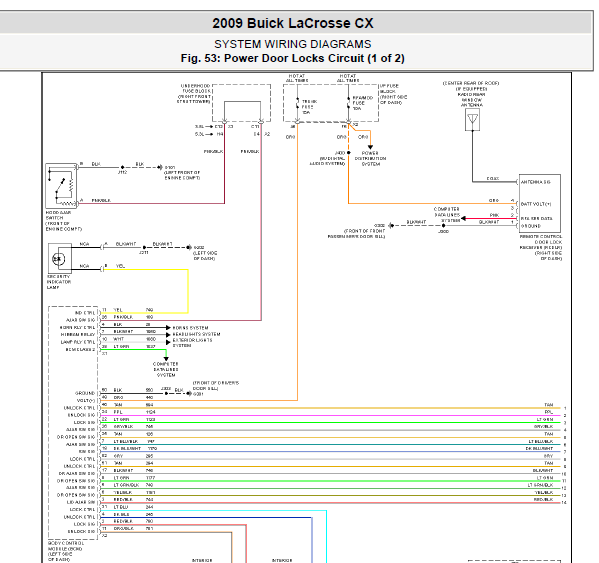Click the HOT AT ALL TIMES label above Trunk fuse
Image resolution: width=599 pixels, height=563 pixels.
[297, 78]
